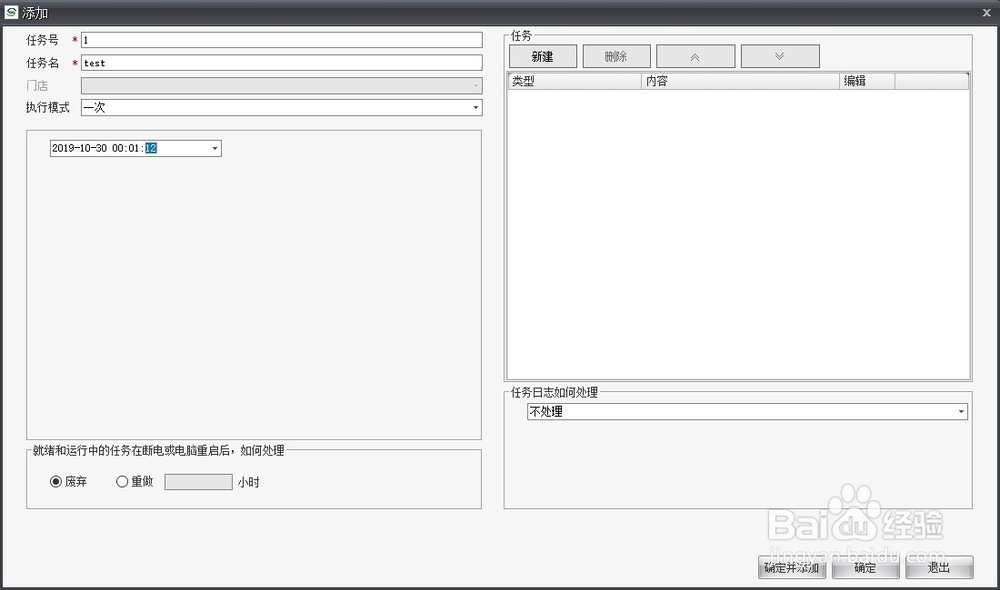Click the 编辑 column header
The width and height of the screenshot is (1000, 590).
tap(867, 81)
